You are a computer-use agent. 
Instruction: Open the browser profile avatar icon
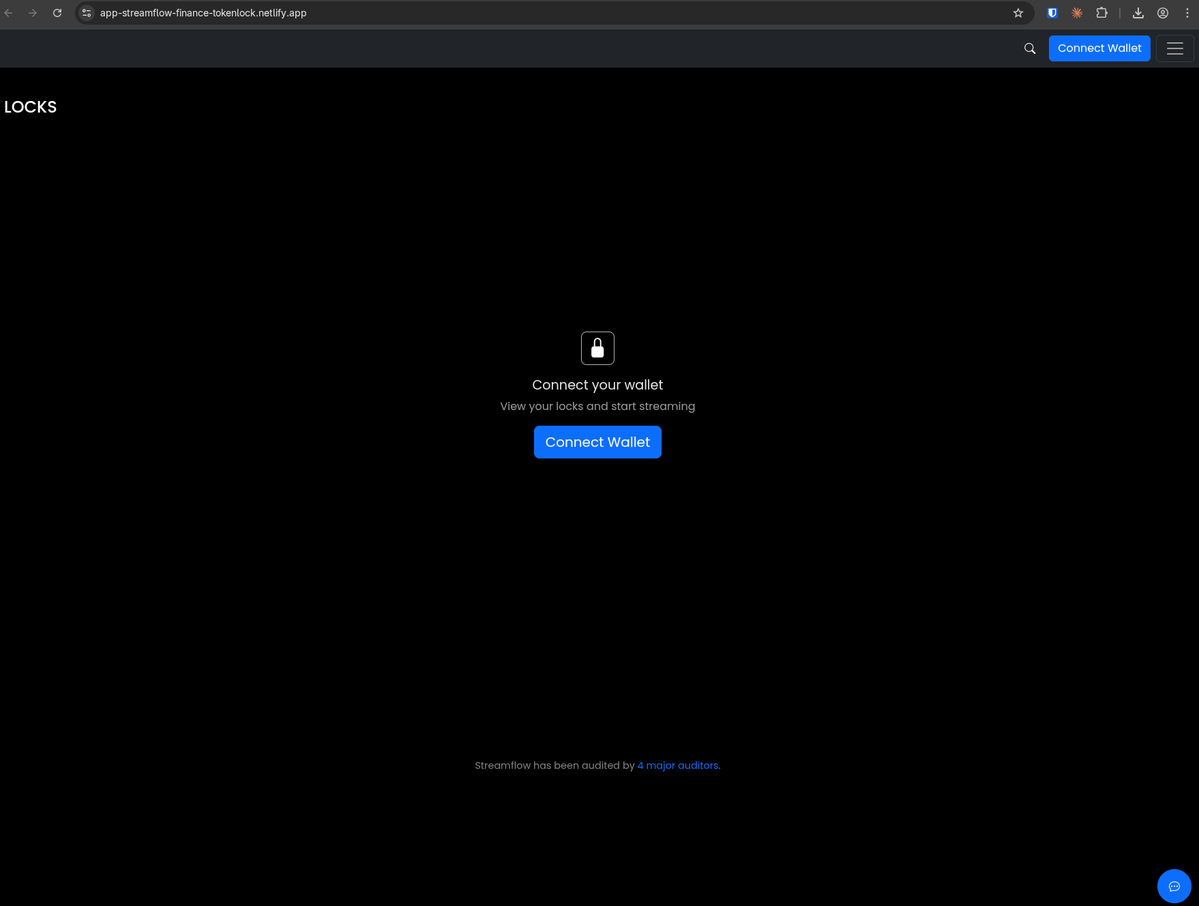click(1162, 13)
